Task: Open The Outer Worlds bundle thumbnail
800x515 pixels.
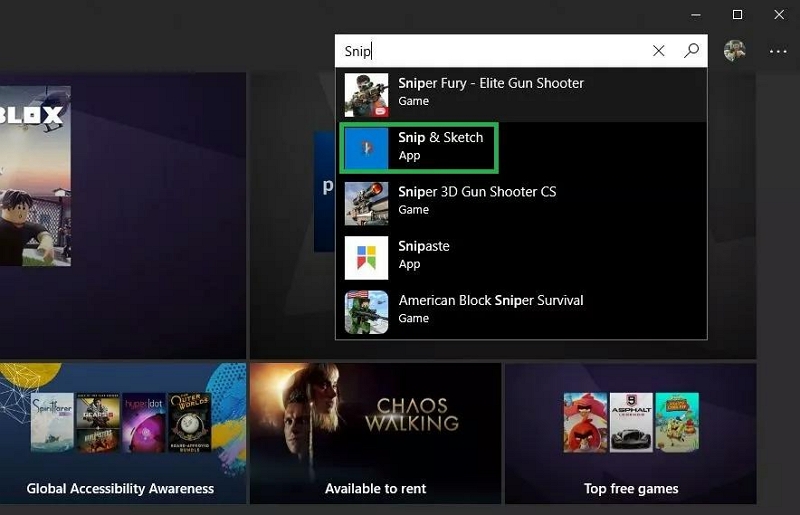Action: pos(189,422)
